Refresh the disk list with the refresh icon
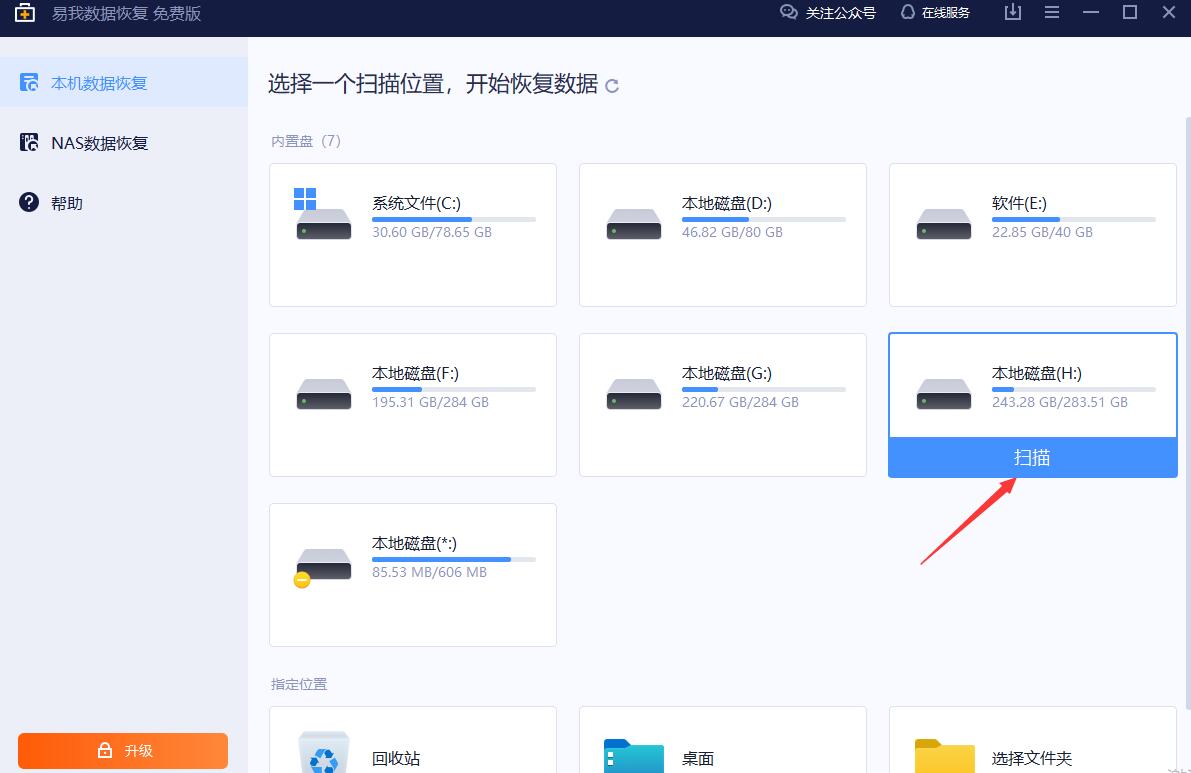This screenshot has width=1191, height=773. pyautogui.click(x=611, y=86)
